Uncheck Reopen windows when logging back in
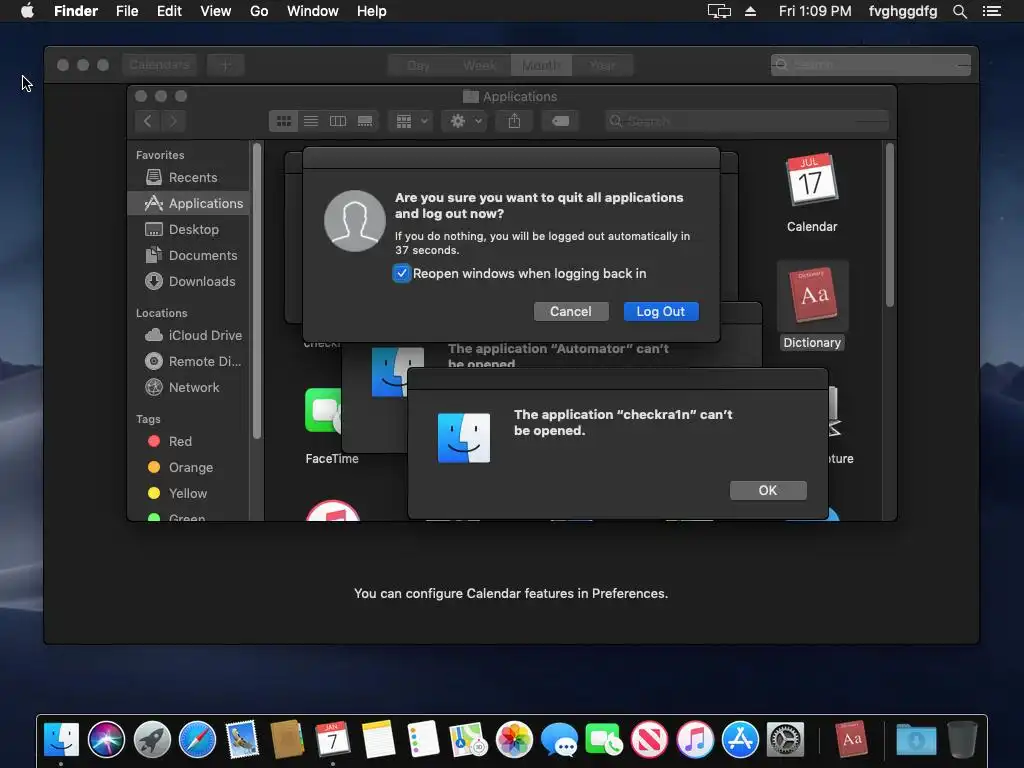Viewport: 1024px width, 768px height. pyautogui.click(x=402, y=273)
